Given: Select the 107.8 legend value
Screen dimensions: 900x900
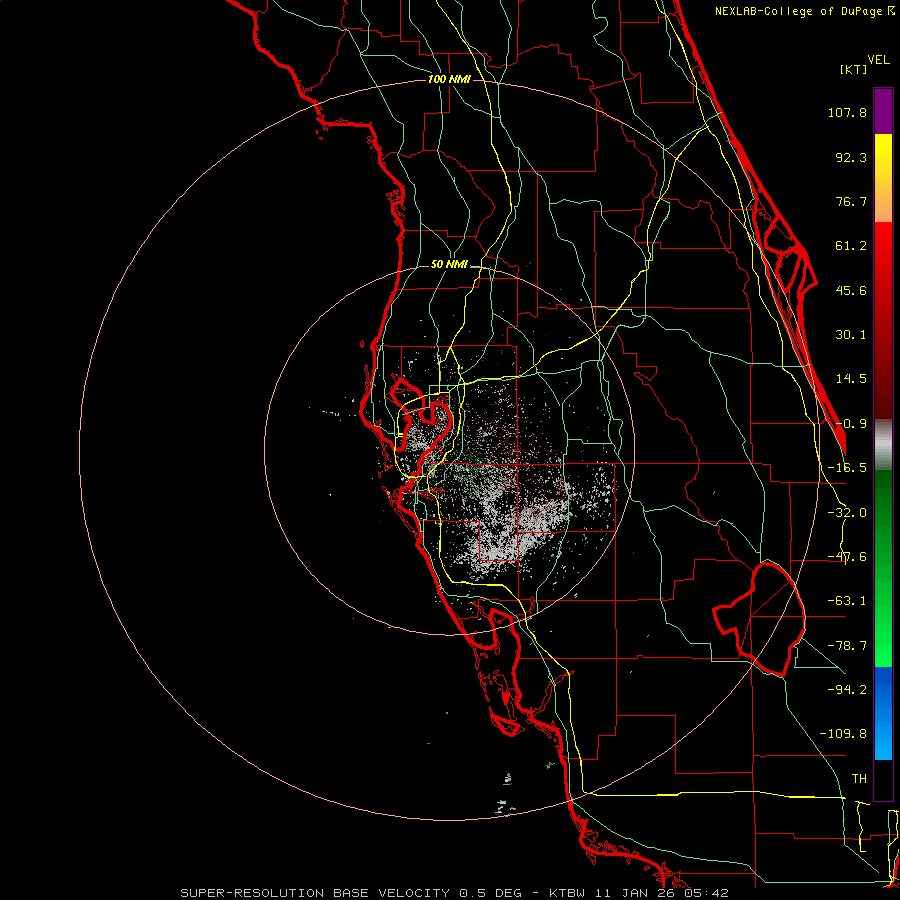Looking at the screenshot, I should click(x=847, y=112).
